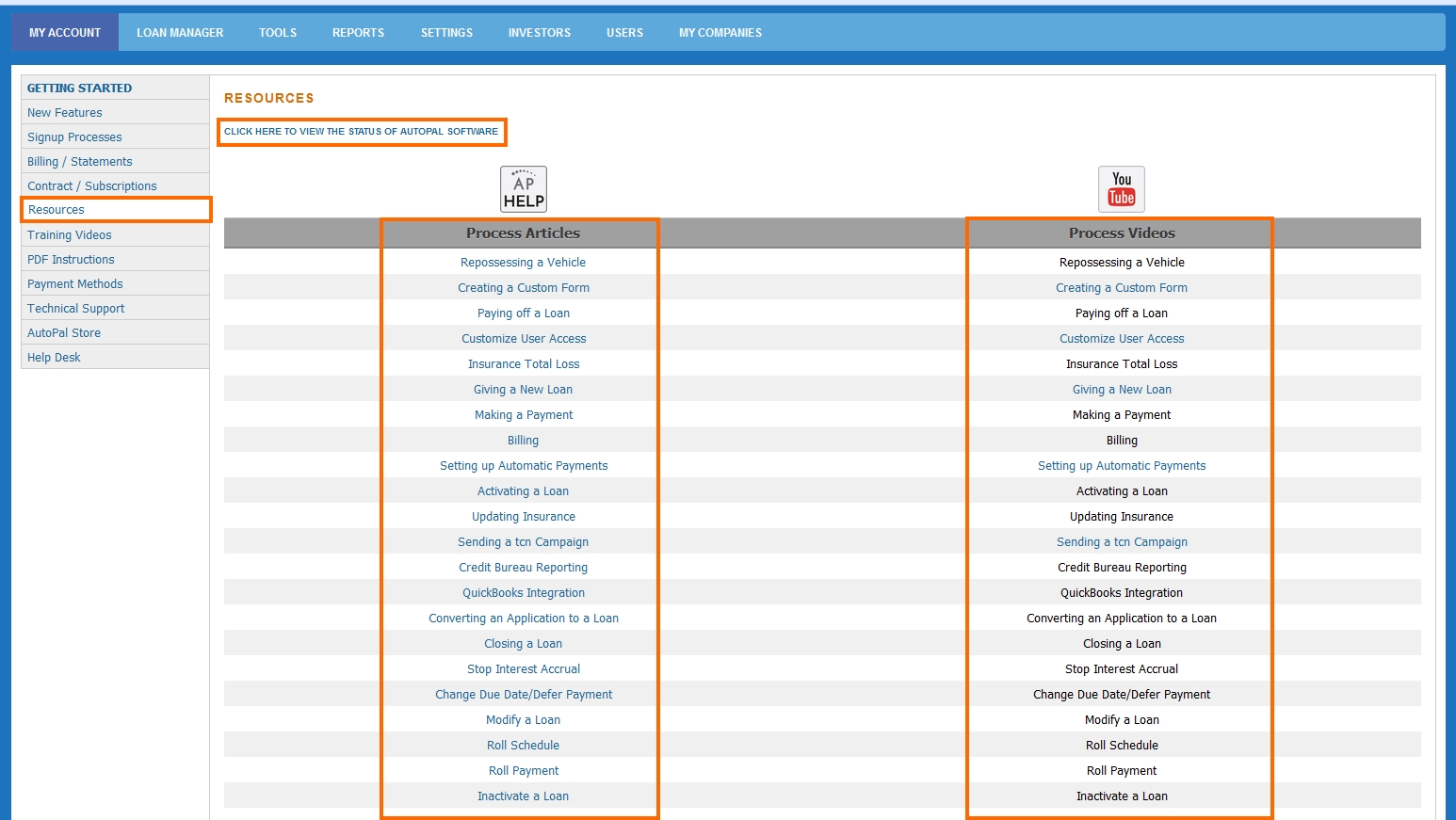The width and height of the screenshot is (1456, 820).
Task: Open Training Videos sidebar item
Action: point(70,234)
